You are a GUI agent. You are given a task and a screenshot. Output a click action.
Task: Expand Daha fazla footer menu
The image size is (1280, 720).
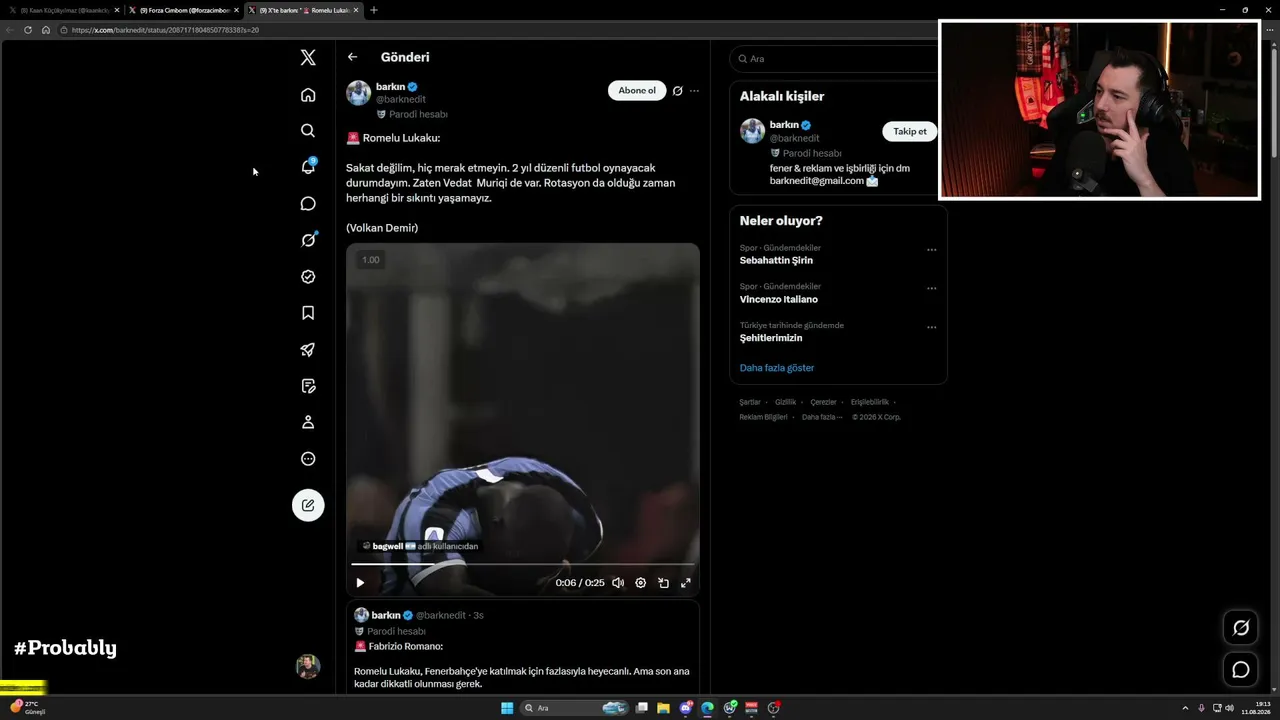(x=820, y=417)
